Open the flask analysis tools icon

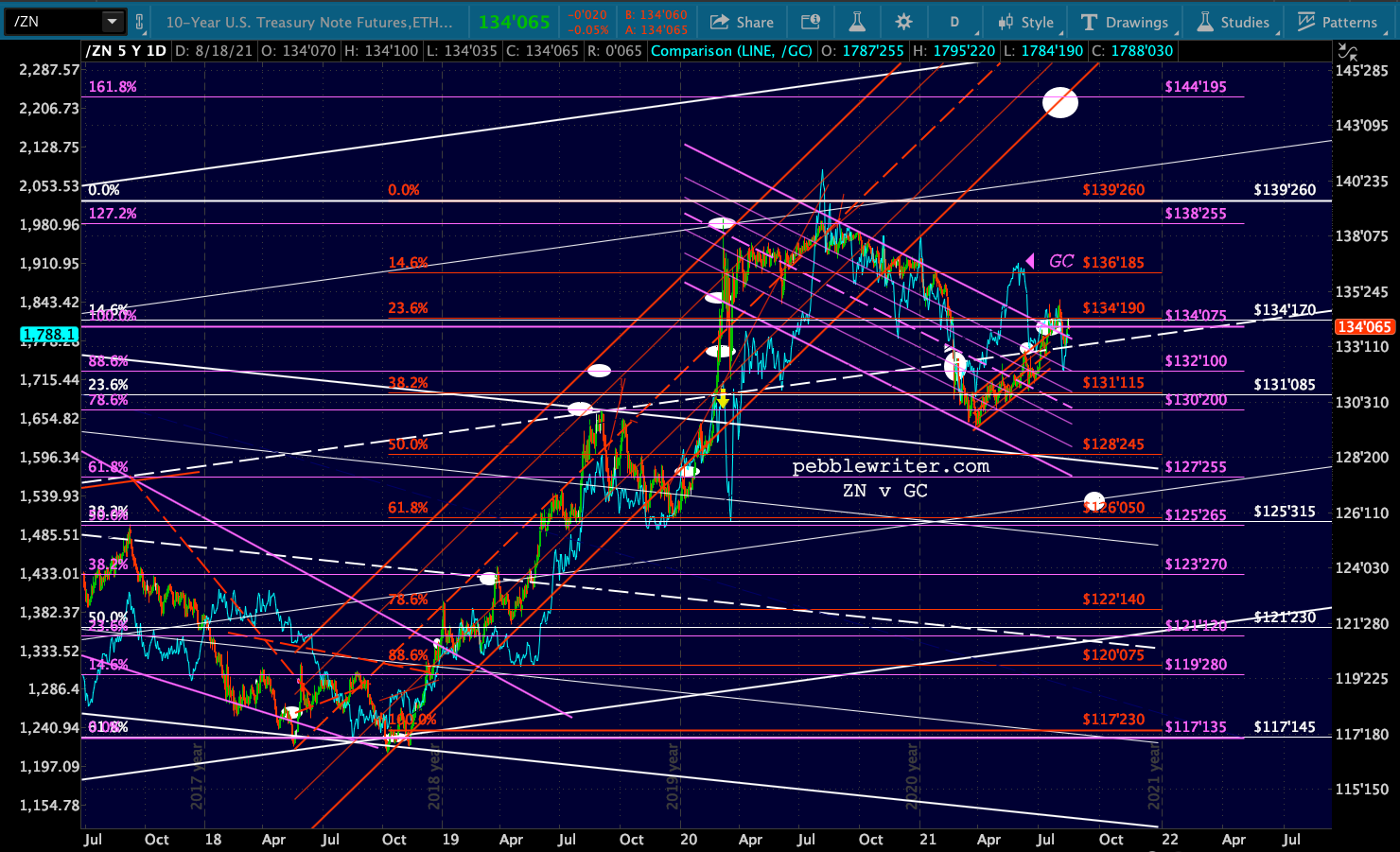[x=857, y=22]
